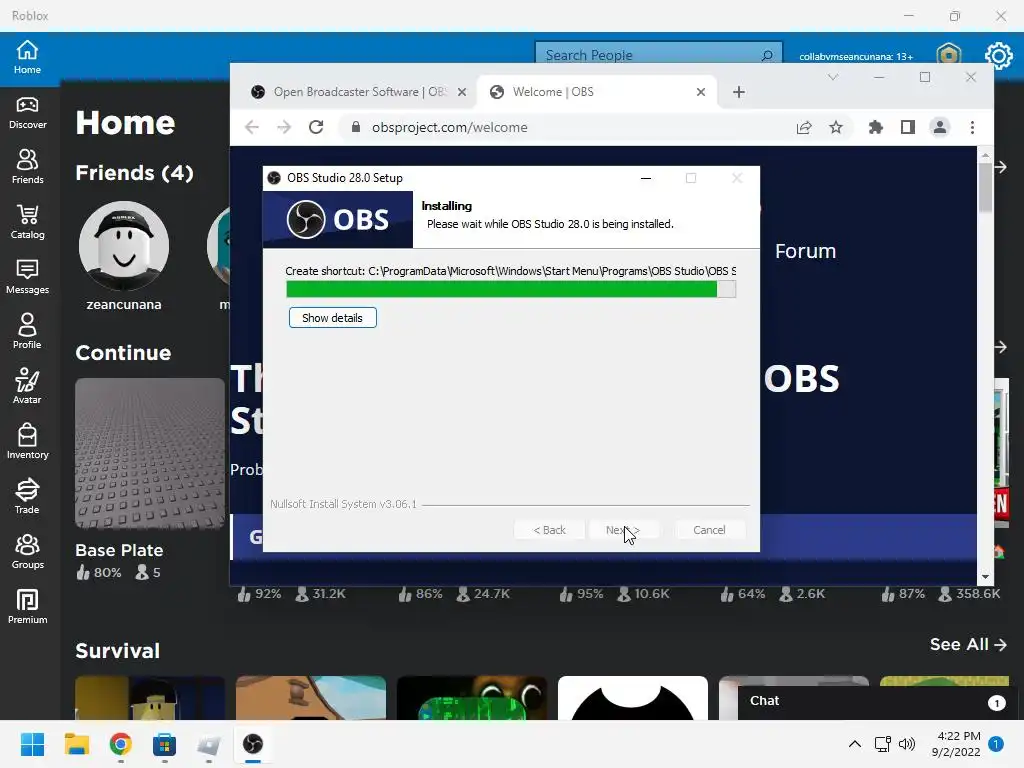Click the installation progress bar
This screenshot has width=1024, height=768.
tap(511, 289)
